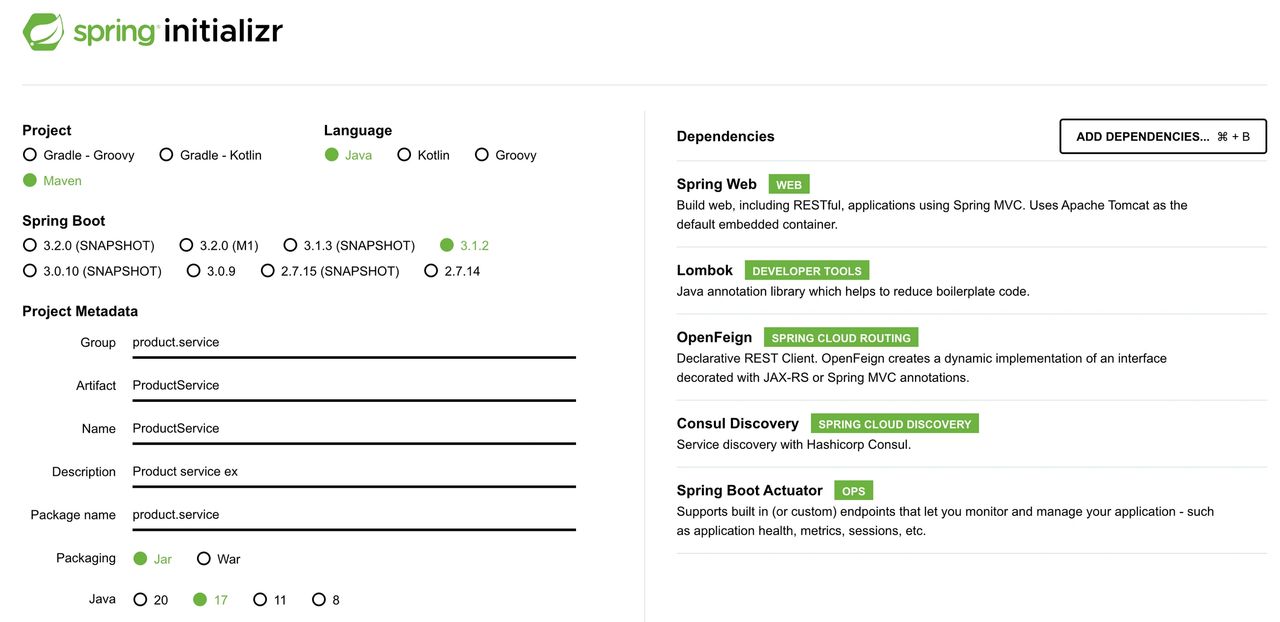Click the Lombok dependency entry
1280x622 pixels.
(x=705, y=270)
